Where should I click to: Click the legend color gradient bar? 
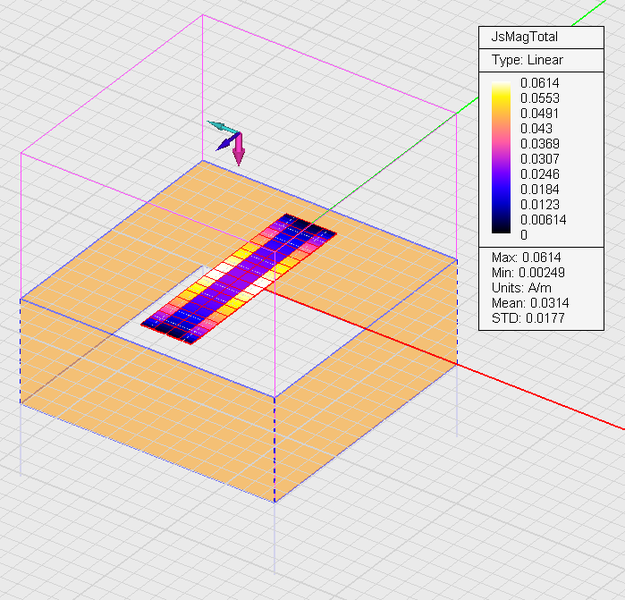[502, 158]
